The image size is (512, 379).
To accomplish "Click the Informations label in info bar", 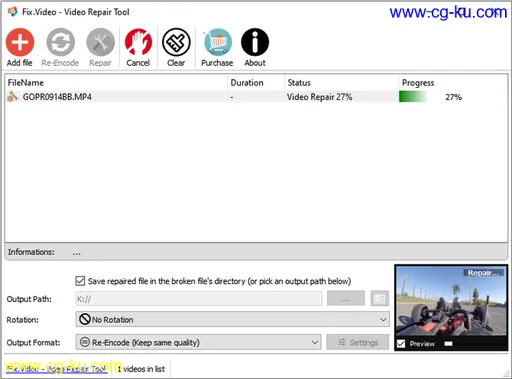I will pos(31,252).
